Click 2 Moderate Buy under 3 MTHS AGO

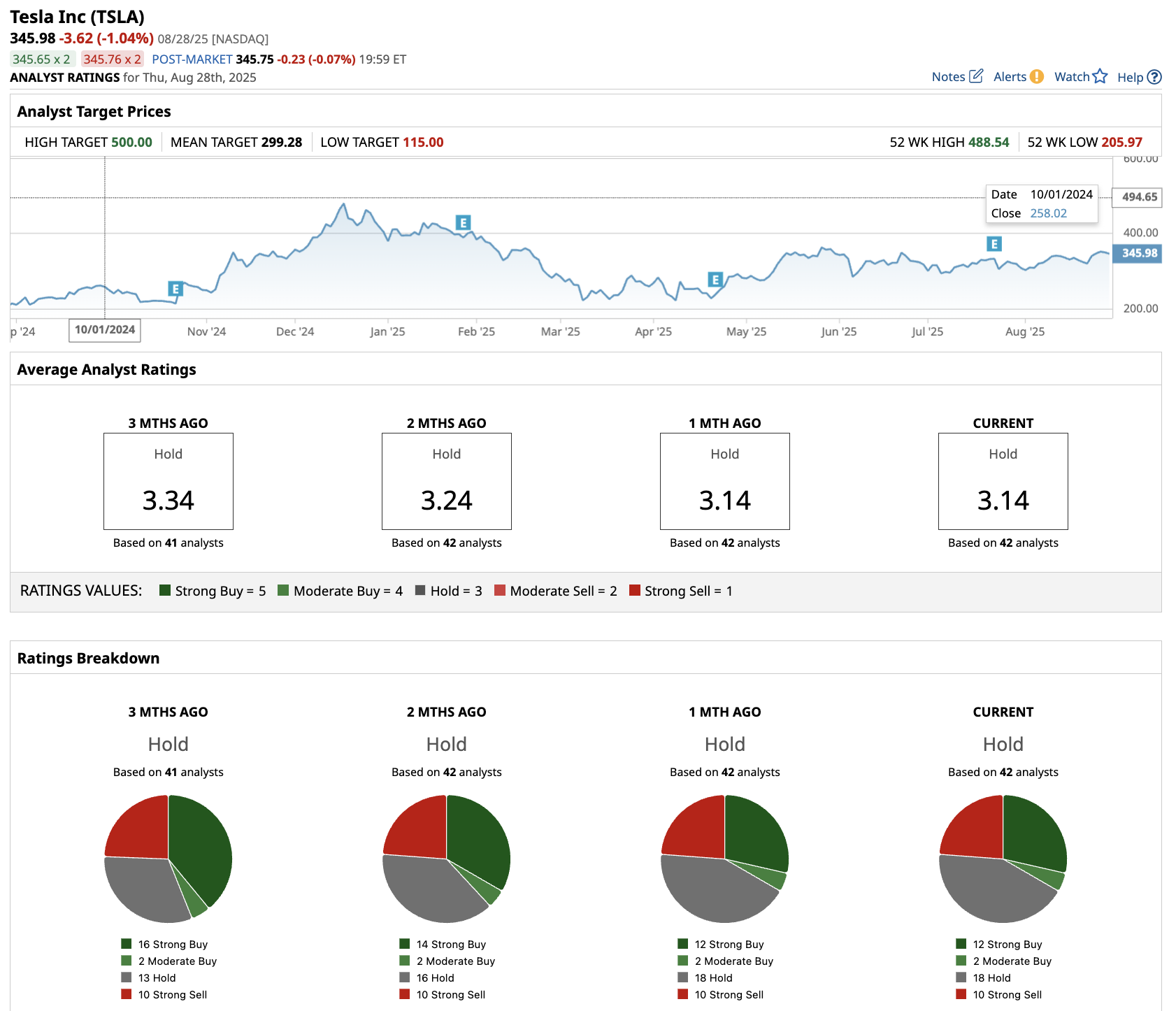[x=169, y=961]
